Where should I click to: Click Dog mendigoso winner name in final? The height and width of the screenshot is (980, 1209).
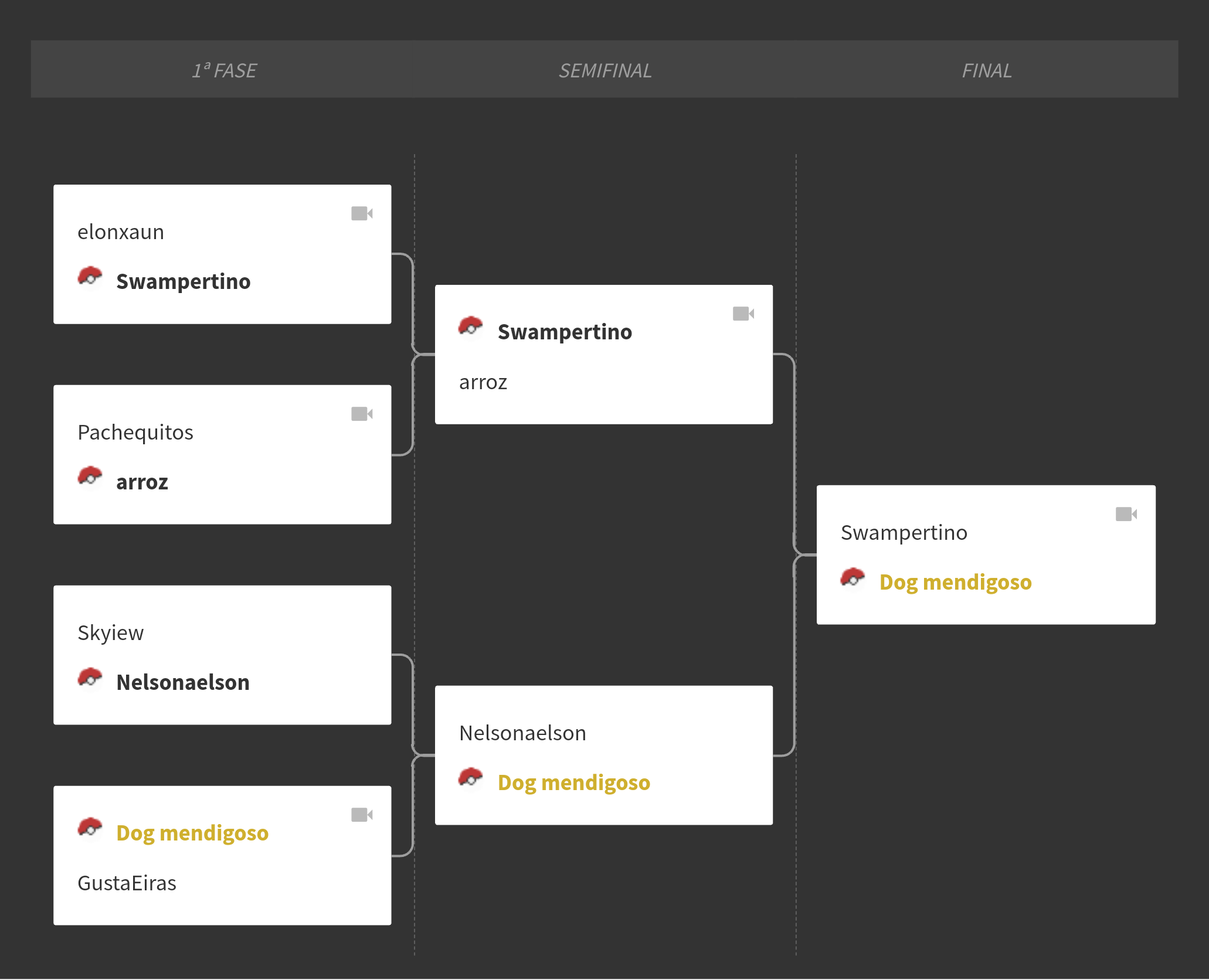pyautogui.click(x=956, y=583)
